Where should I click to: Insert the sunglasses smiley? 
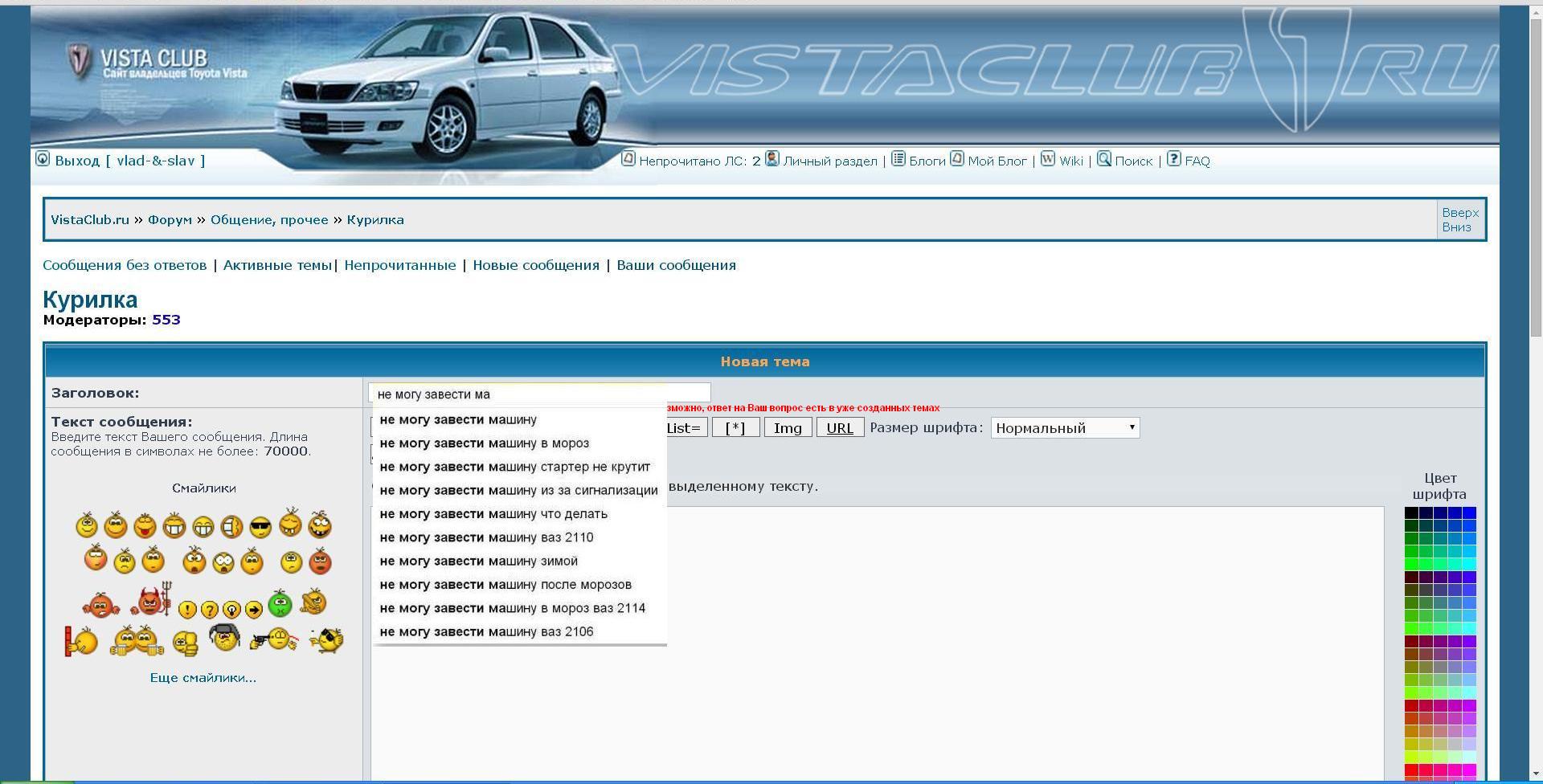tap(260, 527)
